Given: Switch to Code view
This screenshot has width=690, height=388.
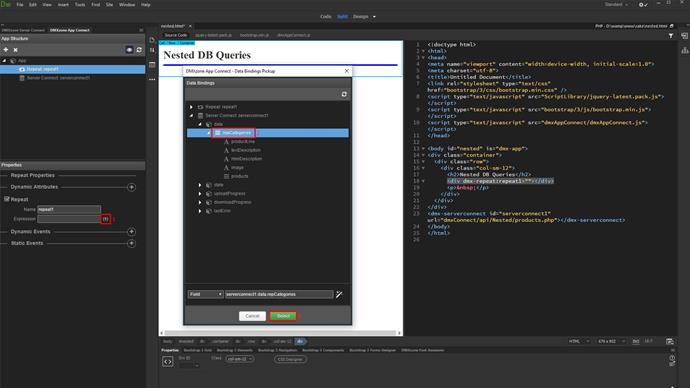Looking at the screenshot, I should (326, 17).
